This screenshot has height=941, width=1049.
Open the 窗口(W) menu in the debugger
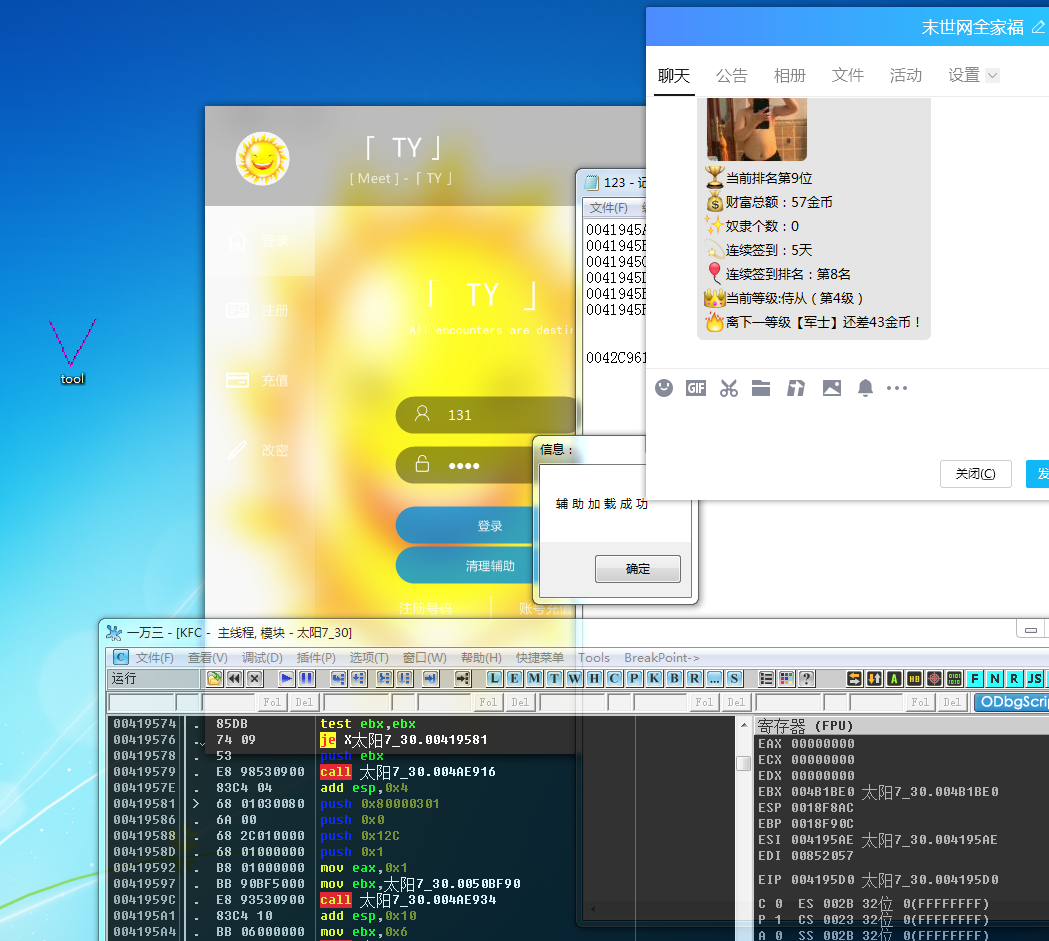(425, 657)
